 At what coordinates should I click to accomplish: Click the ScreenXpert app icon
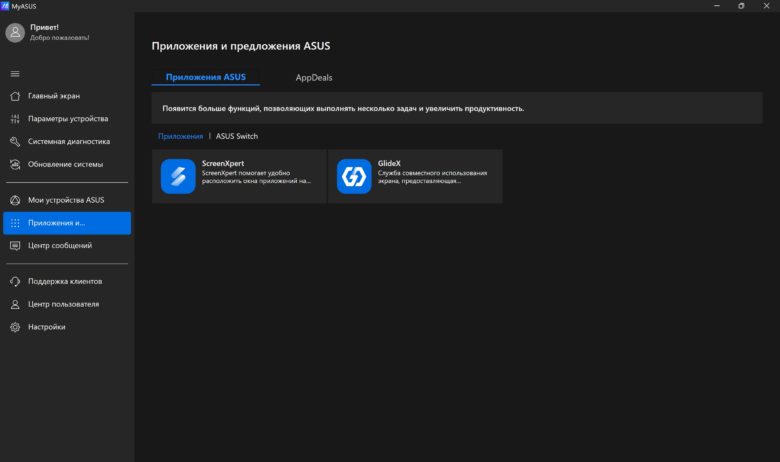[x=178, y=176]
